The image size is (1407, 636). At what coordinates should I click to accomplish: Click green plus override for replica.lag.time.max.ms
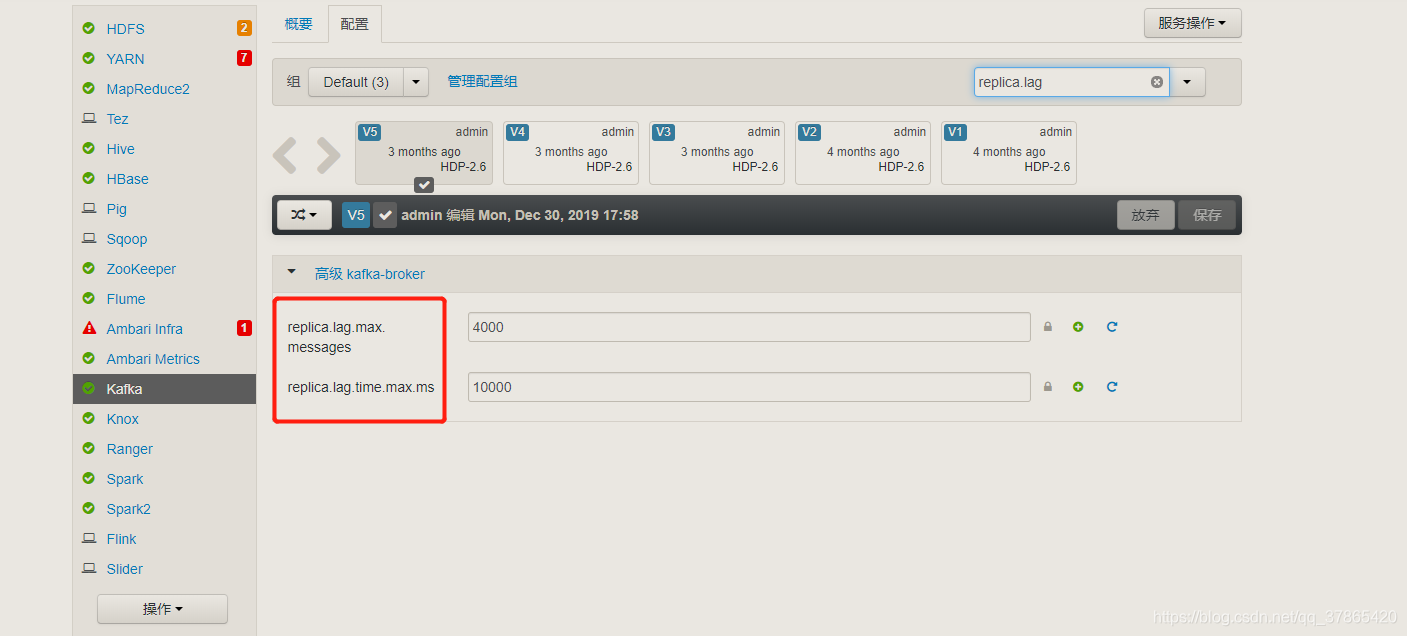click(1078, 387)
